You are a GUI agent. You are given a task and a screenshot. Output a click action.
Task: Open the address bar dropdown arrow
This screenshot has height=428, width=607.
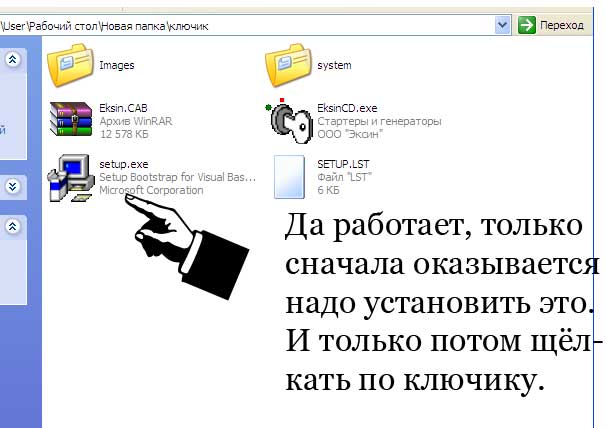502,25
